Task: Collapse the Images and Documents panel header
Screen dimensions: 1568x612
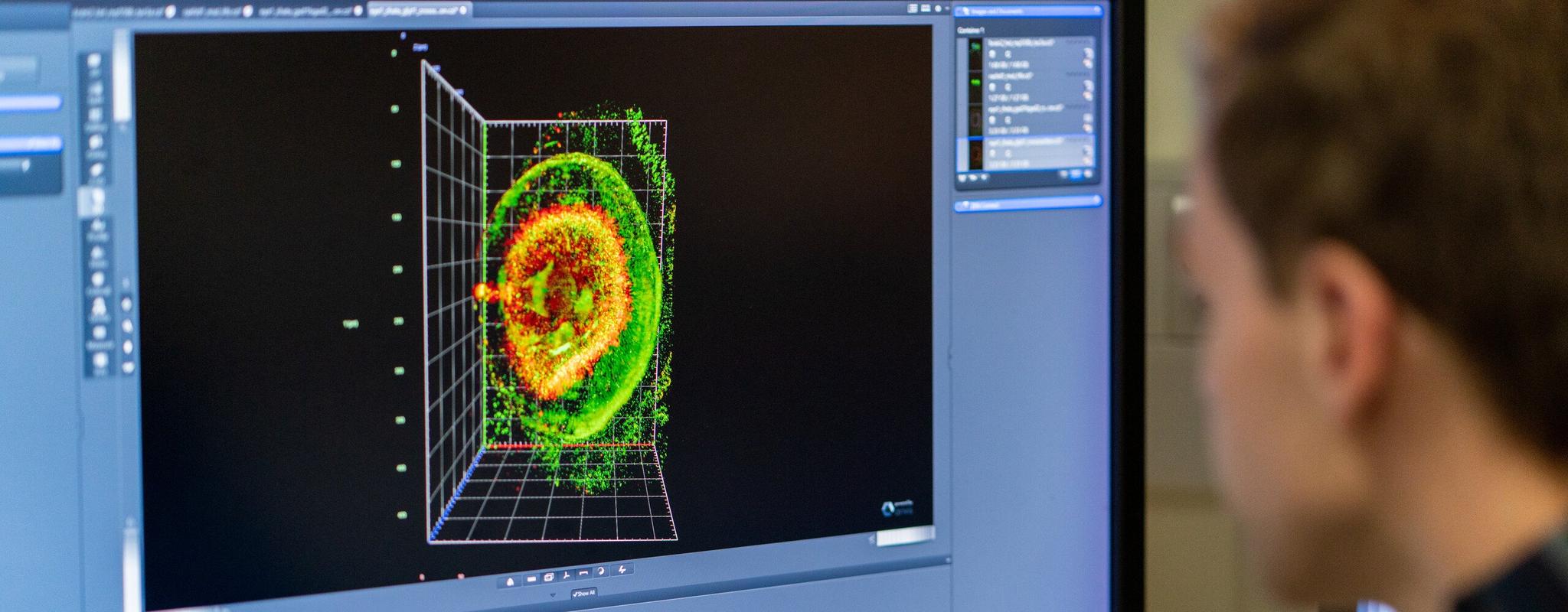Action: point(1028,11)
